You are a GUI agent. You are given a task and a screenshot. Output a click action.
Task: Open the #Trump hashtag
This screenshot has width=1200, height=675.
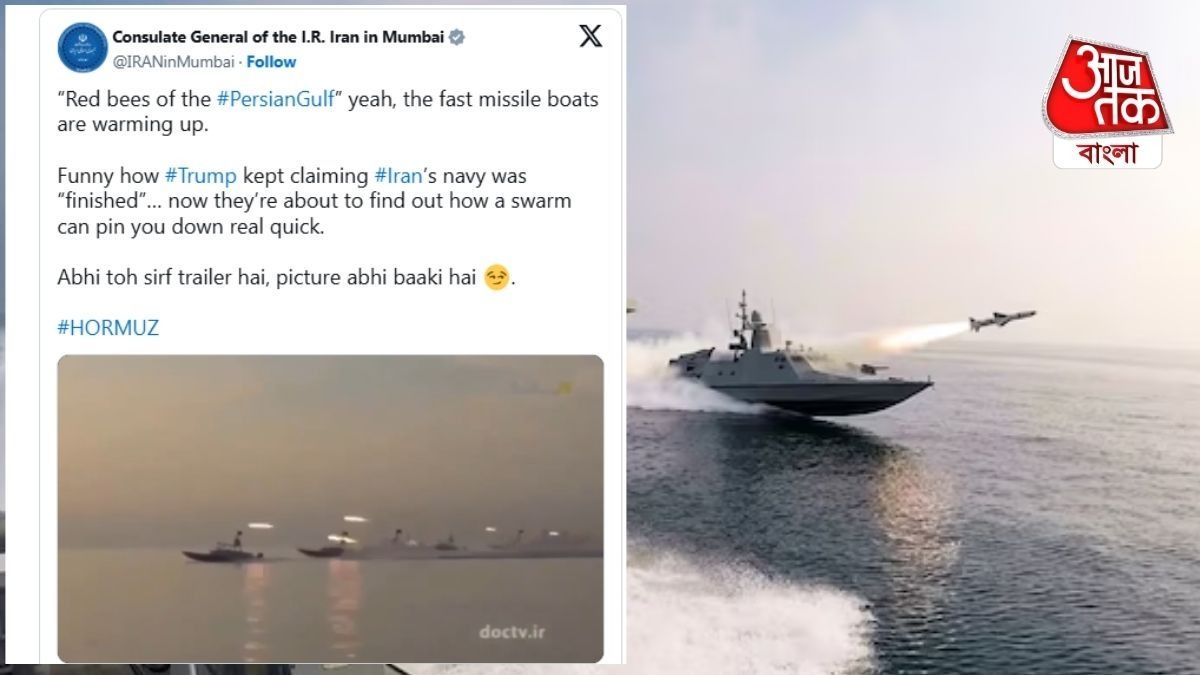pyautogui.click(x=201, y=176)
